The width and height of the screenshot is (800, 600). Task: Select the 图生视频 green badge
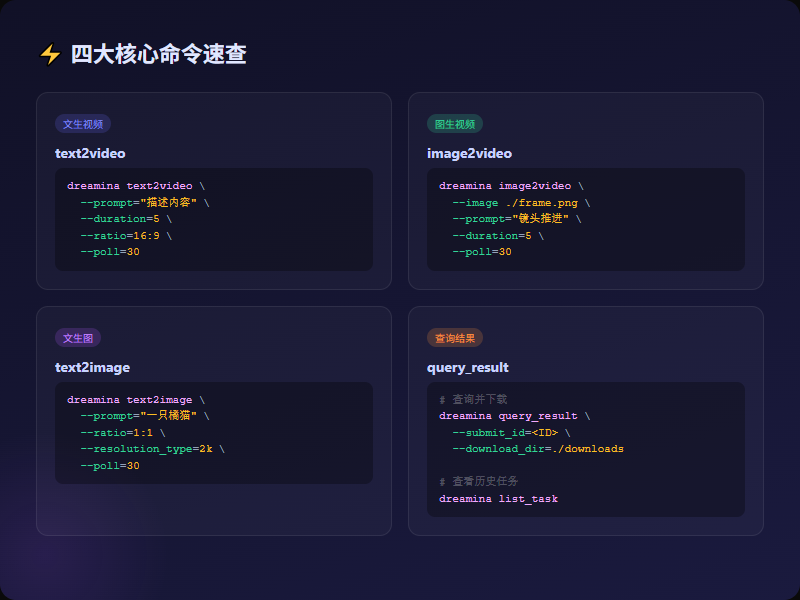(x=455, y=124)
